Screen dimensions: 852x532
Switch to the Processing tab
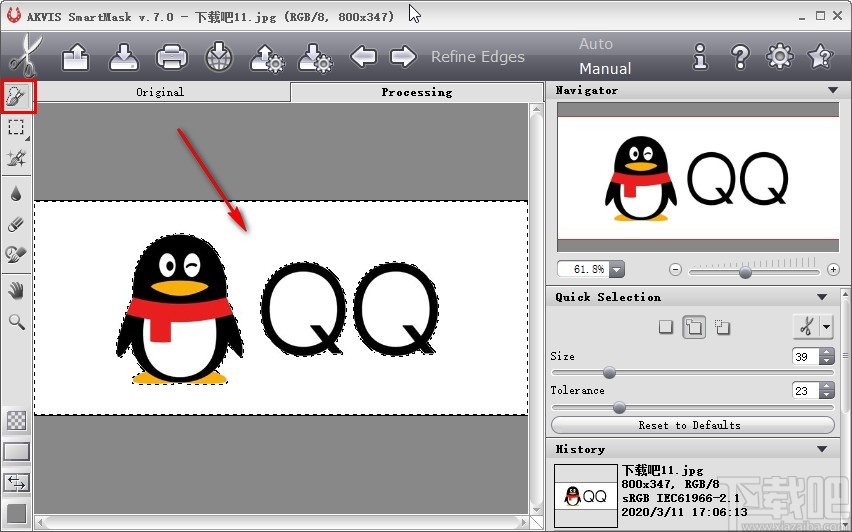pos(416,92)
